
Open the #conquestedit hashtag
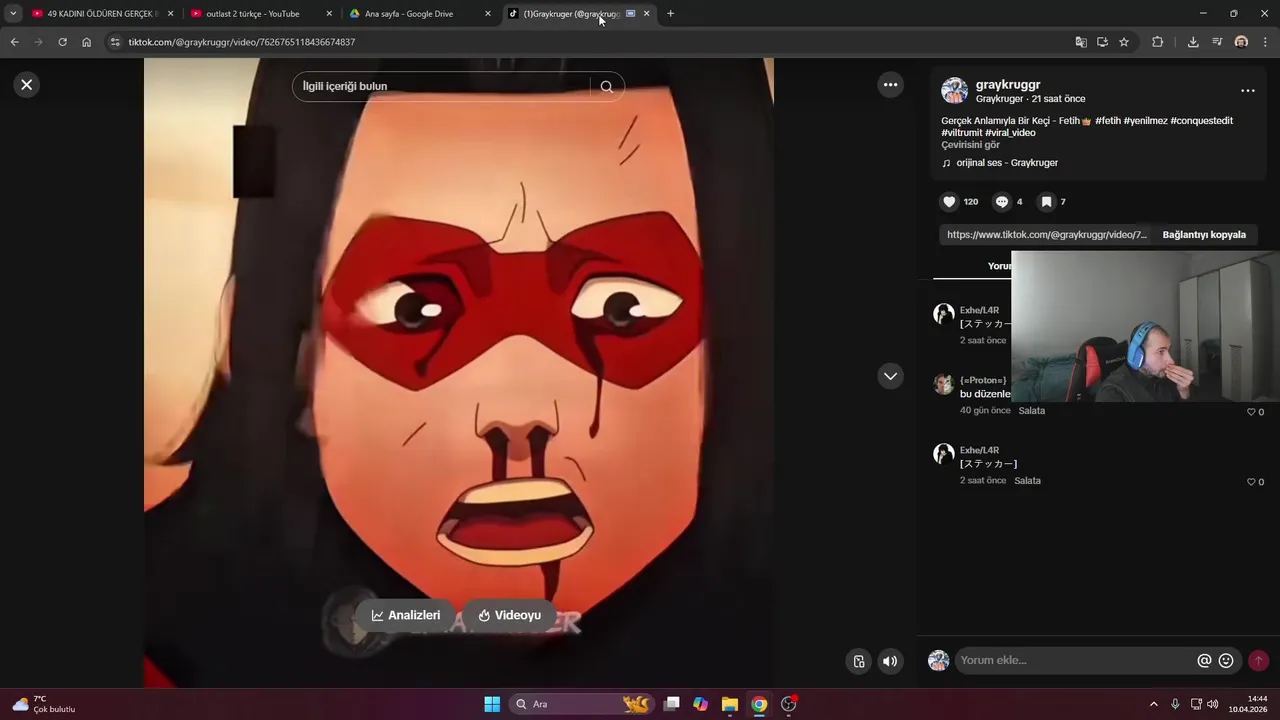point(1202,121)
